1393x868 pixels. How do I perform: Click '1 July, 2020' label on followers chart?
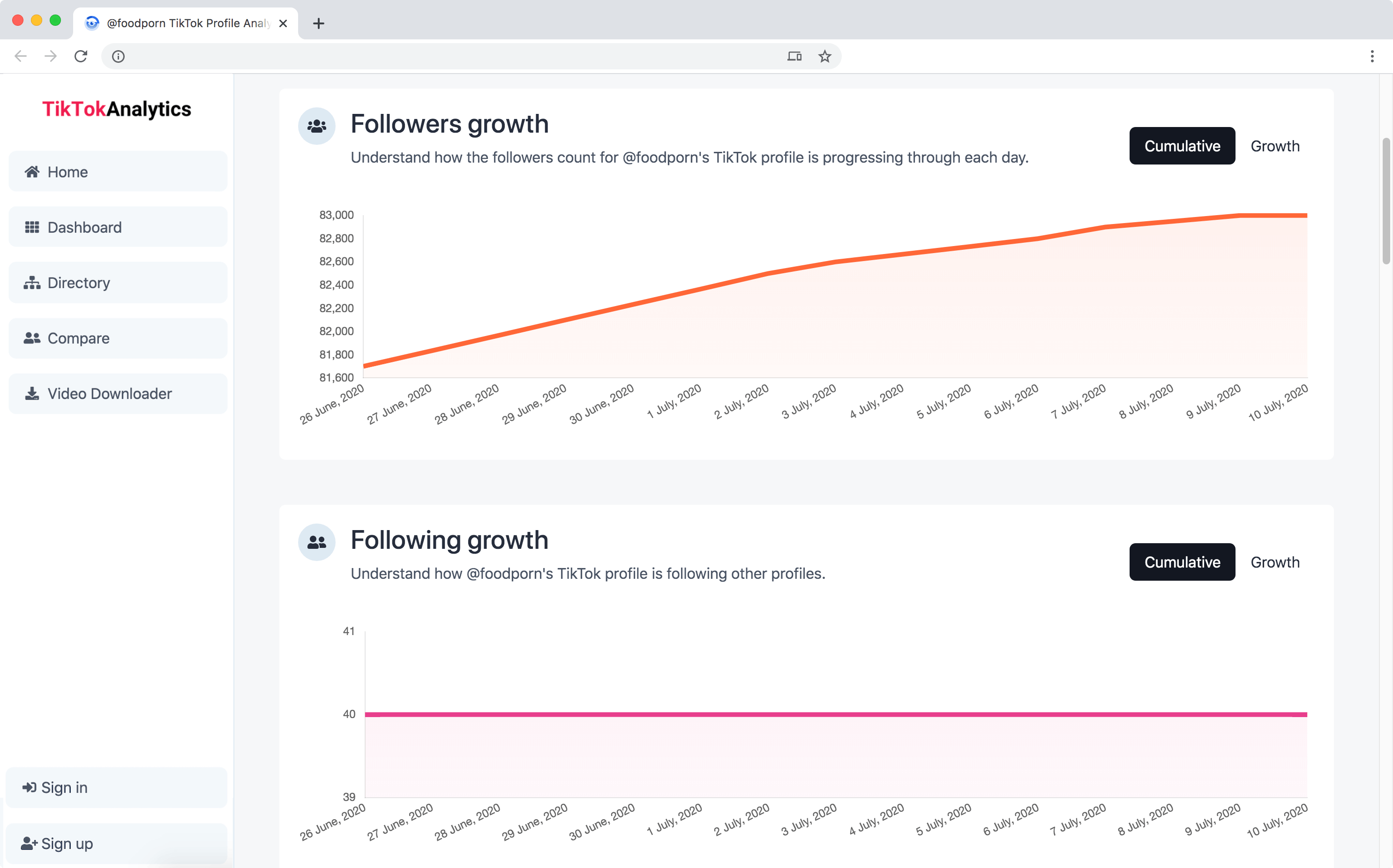[x=674, y=401]
